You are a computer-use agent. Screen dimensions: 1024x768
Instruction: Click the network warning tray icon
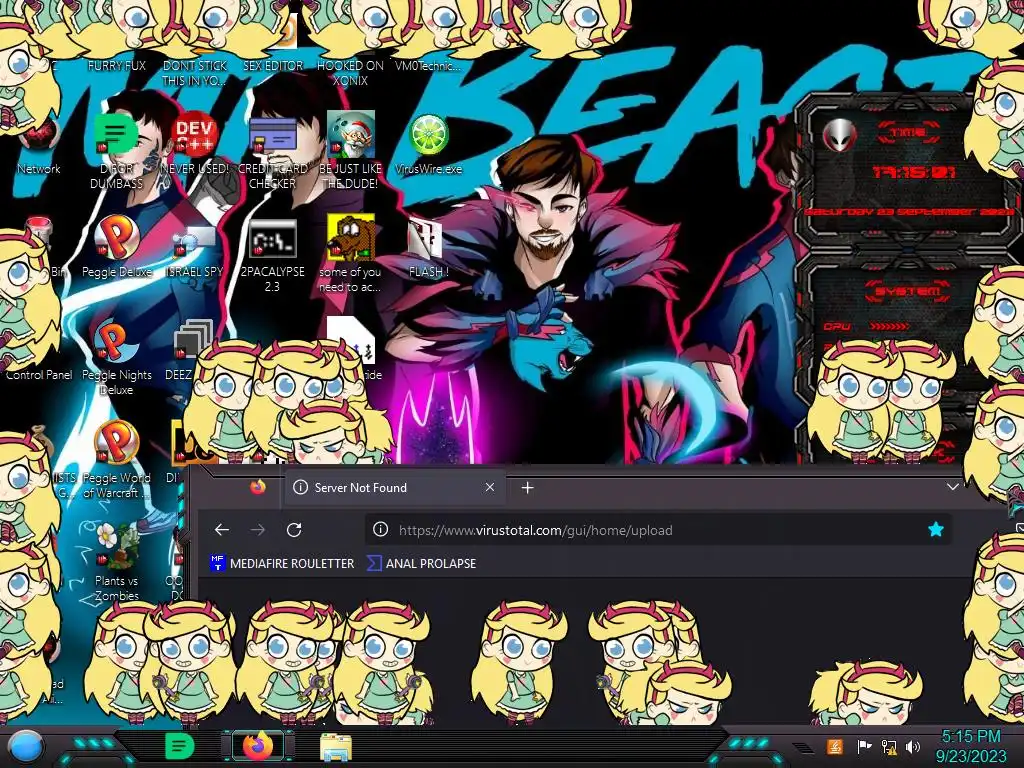[889, 746]
